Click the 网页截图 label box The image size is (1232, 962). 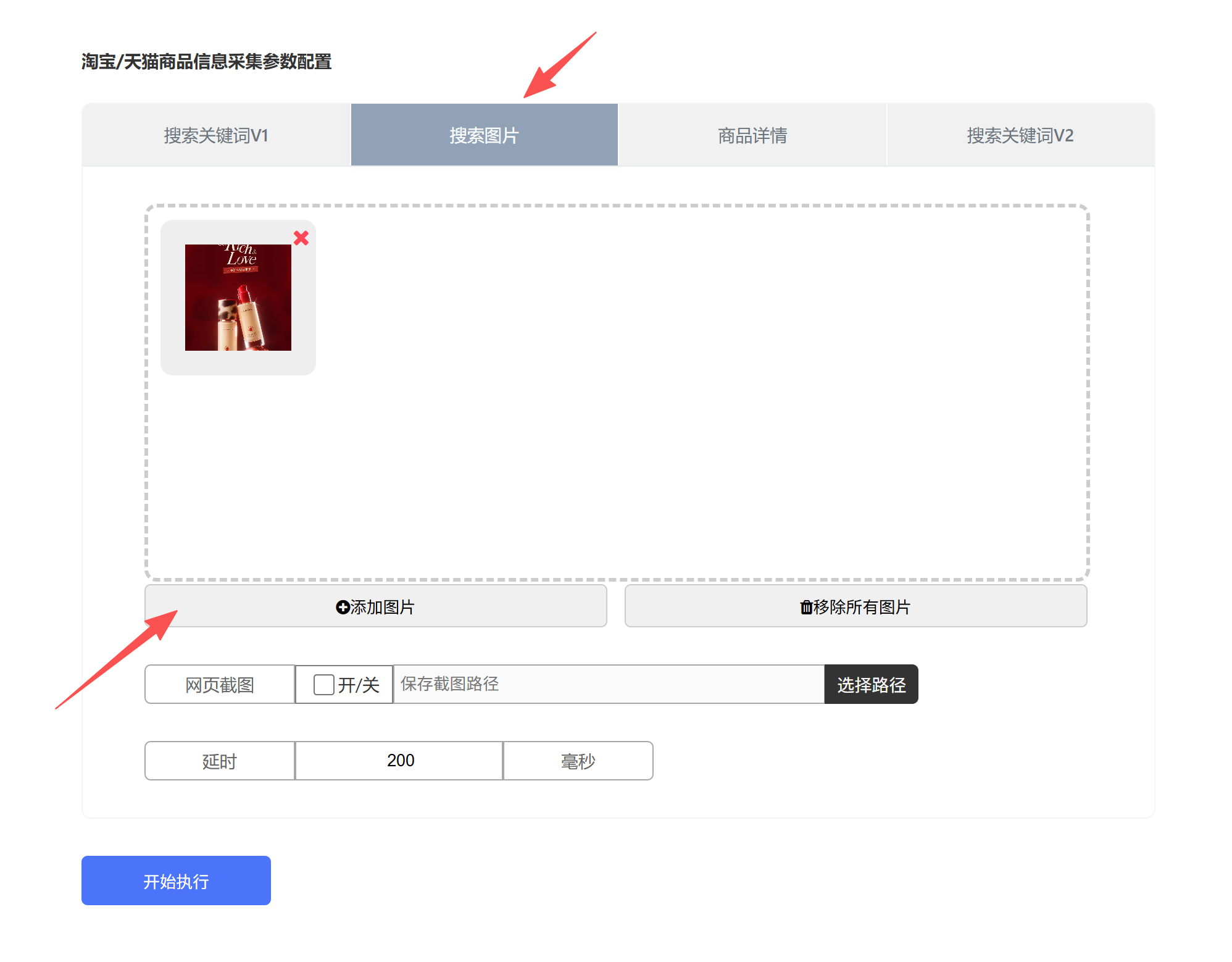coord(220,684)
